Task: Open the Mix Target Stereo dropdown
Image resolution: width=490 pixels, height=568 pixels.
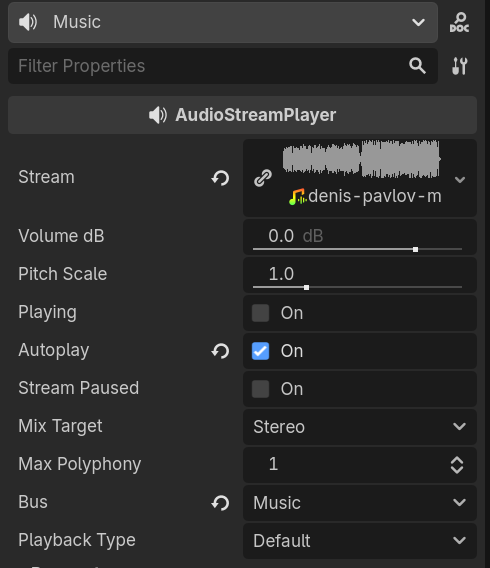Action: [360, 427]
